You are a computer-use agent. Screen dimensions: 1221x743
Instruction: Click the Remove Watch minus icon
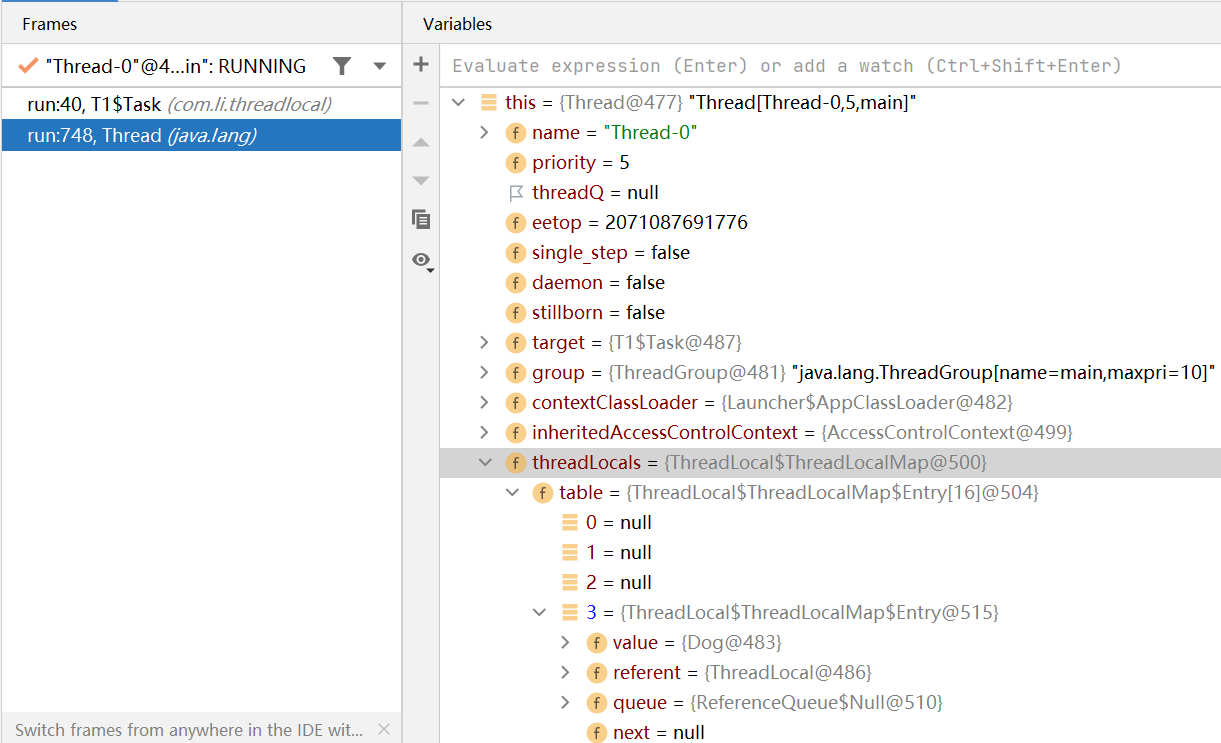[x=421, y=103]
